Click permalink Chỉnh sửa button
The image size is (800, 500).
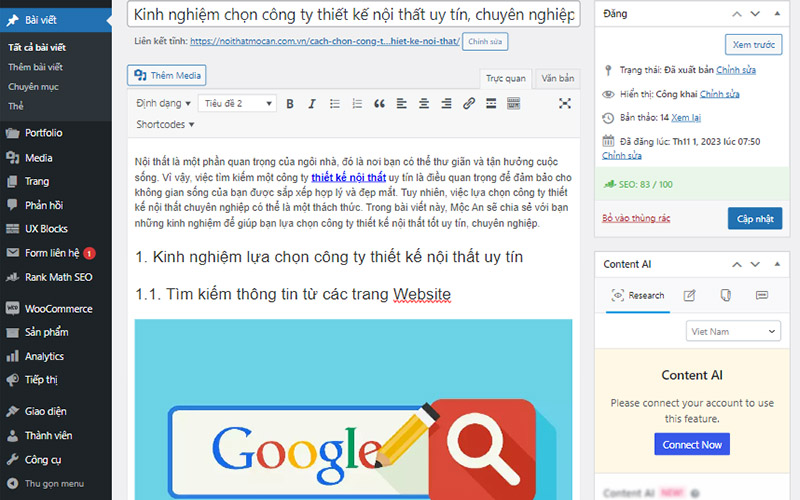(x=485, y=42)
